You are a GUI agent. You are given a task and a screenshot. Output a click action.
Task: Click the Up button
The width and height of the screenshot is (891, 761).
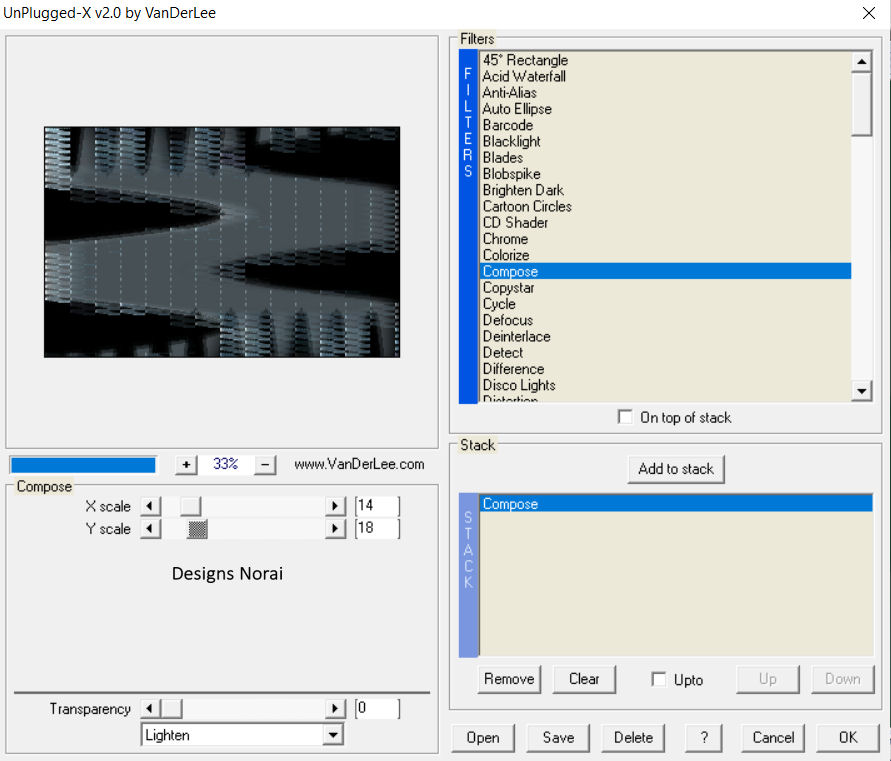click(768, 679)
